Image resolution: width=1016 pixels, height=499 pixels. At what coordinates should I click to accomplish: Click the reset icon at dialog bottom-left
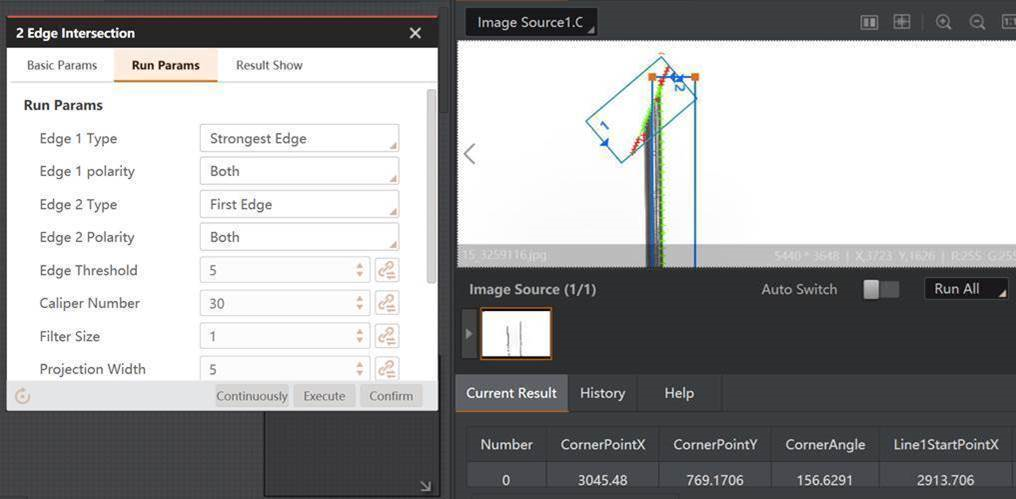[x=23, y=396]
